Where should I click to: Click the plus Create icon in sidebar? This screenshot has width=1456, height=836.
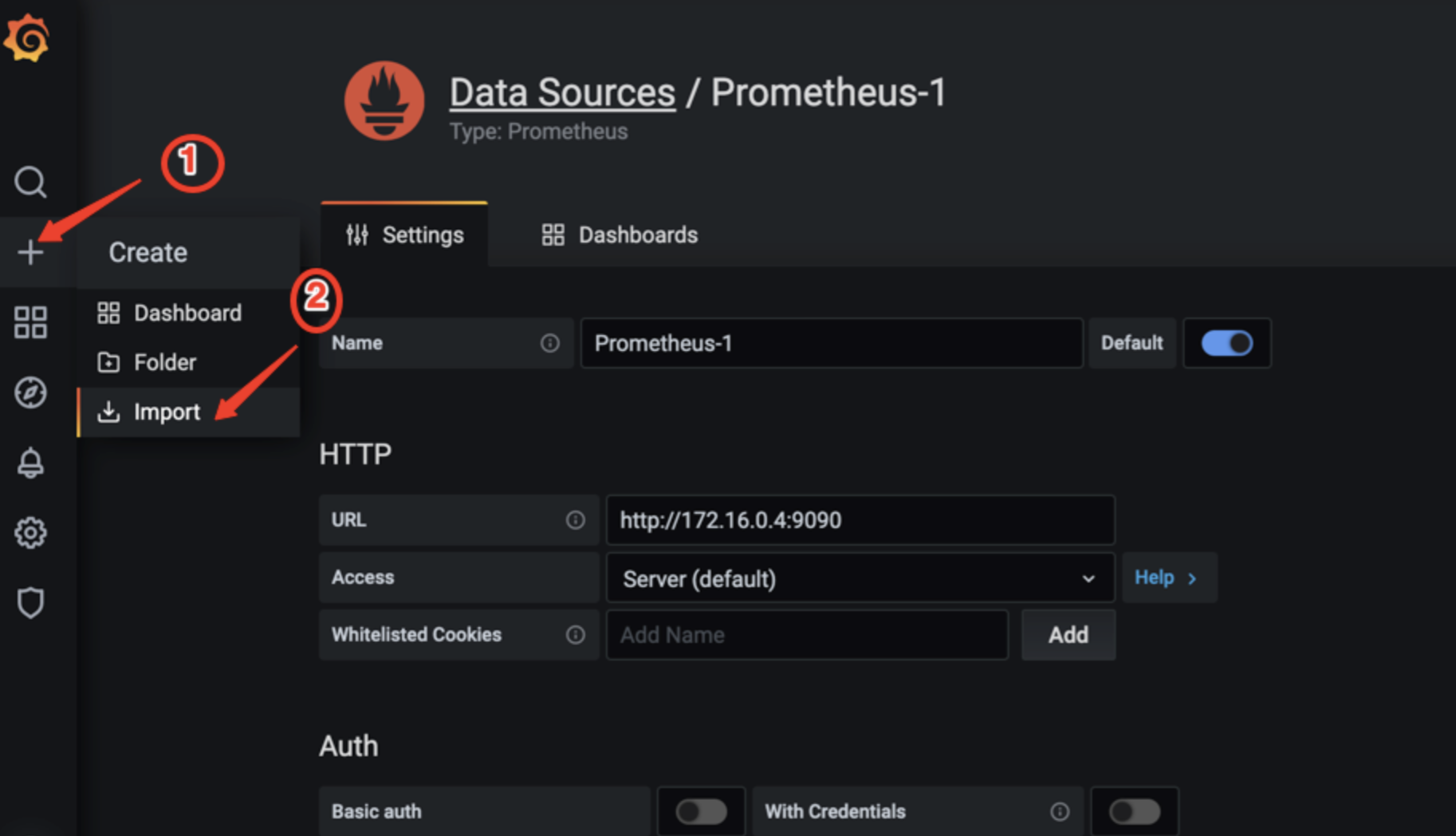(x=30, y=252)
